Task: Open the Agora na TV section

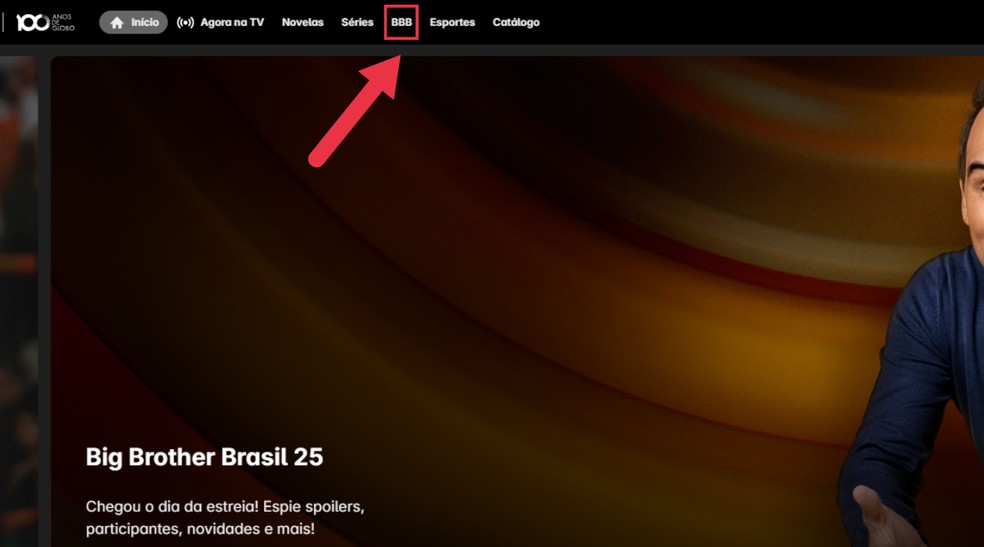Action: [232, 22]
